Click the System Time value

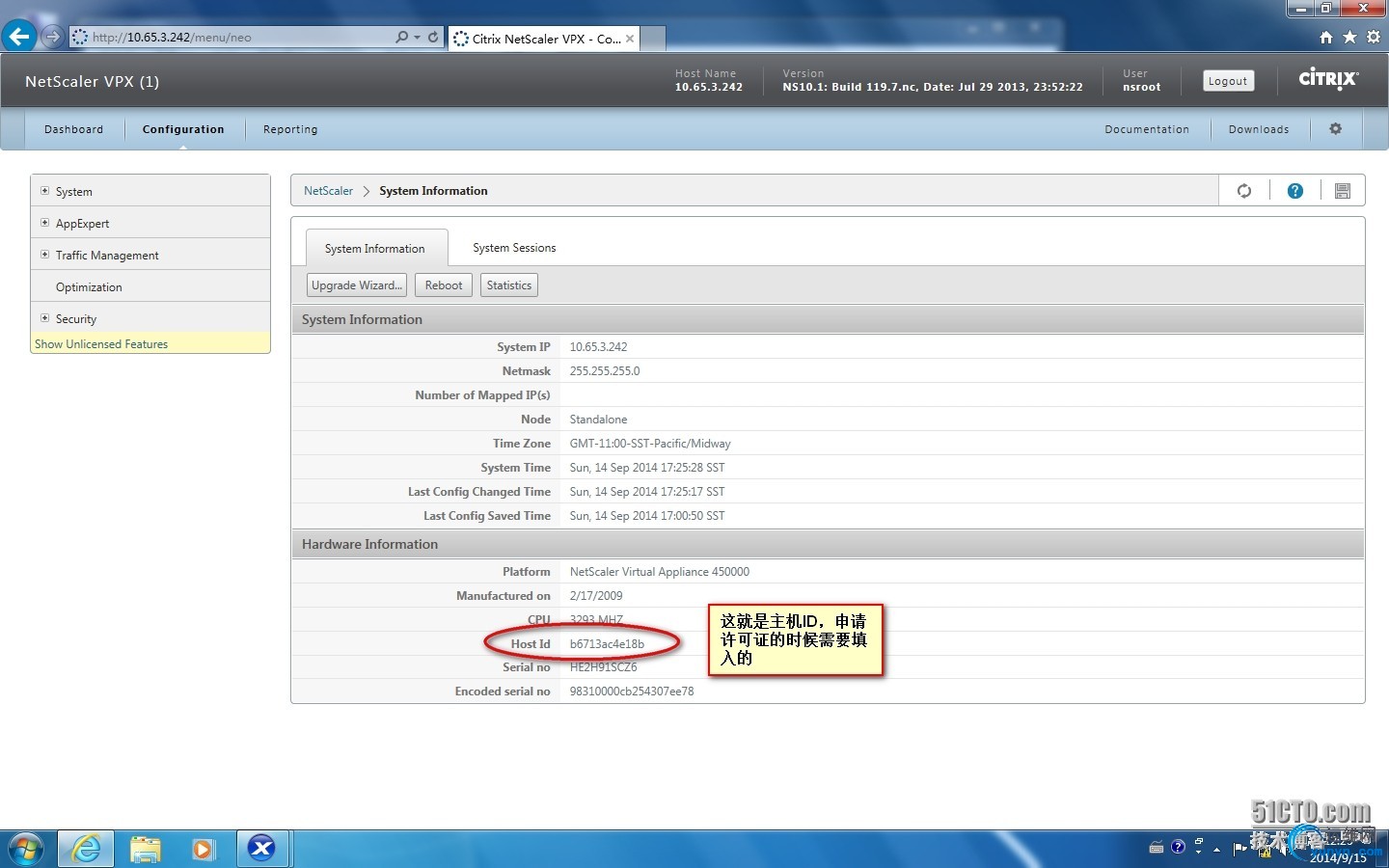(x=647, y=468)
